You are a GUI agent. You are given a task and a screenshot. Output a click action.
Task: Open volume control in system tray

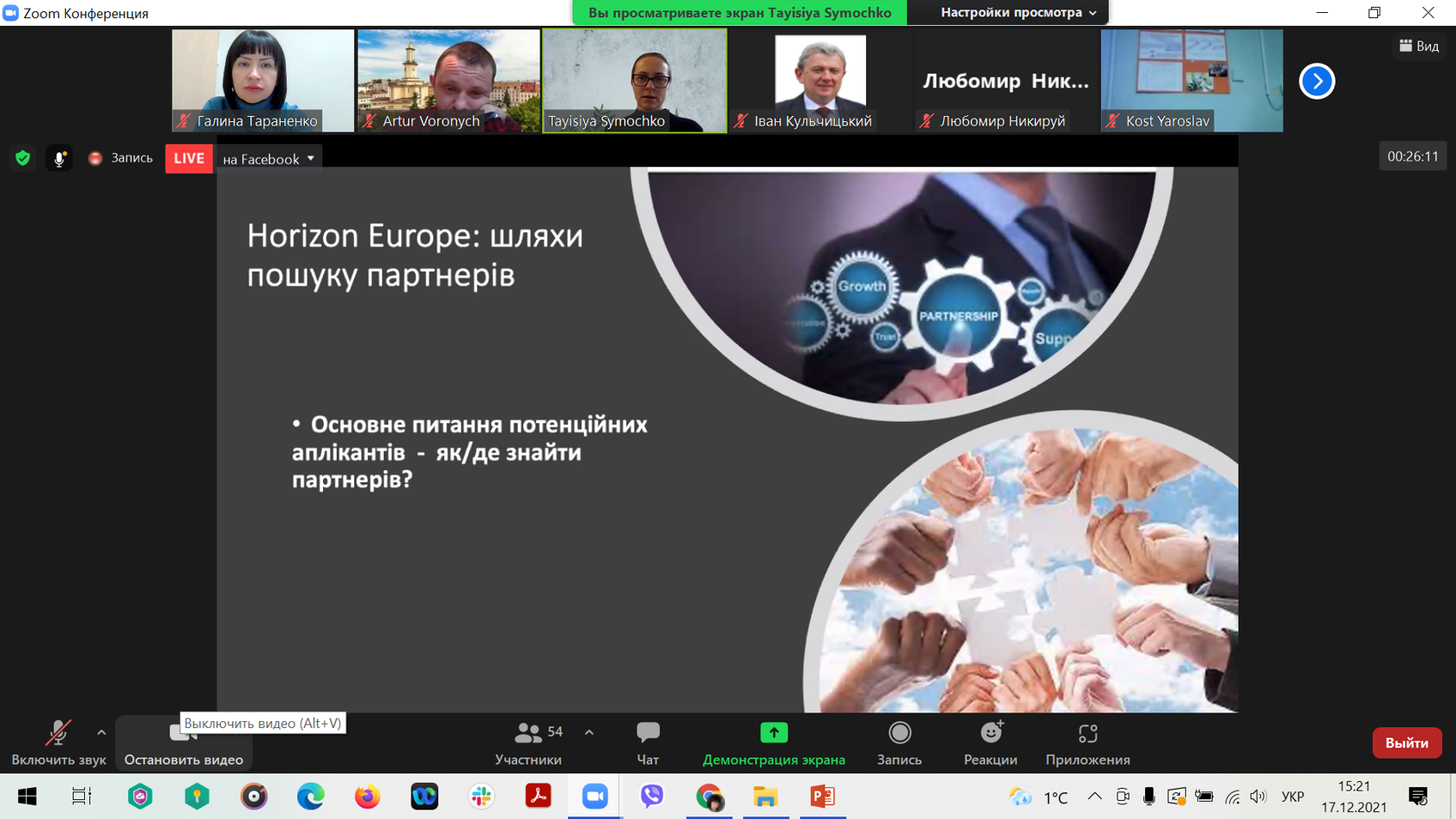(x=1259, y=796)
